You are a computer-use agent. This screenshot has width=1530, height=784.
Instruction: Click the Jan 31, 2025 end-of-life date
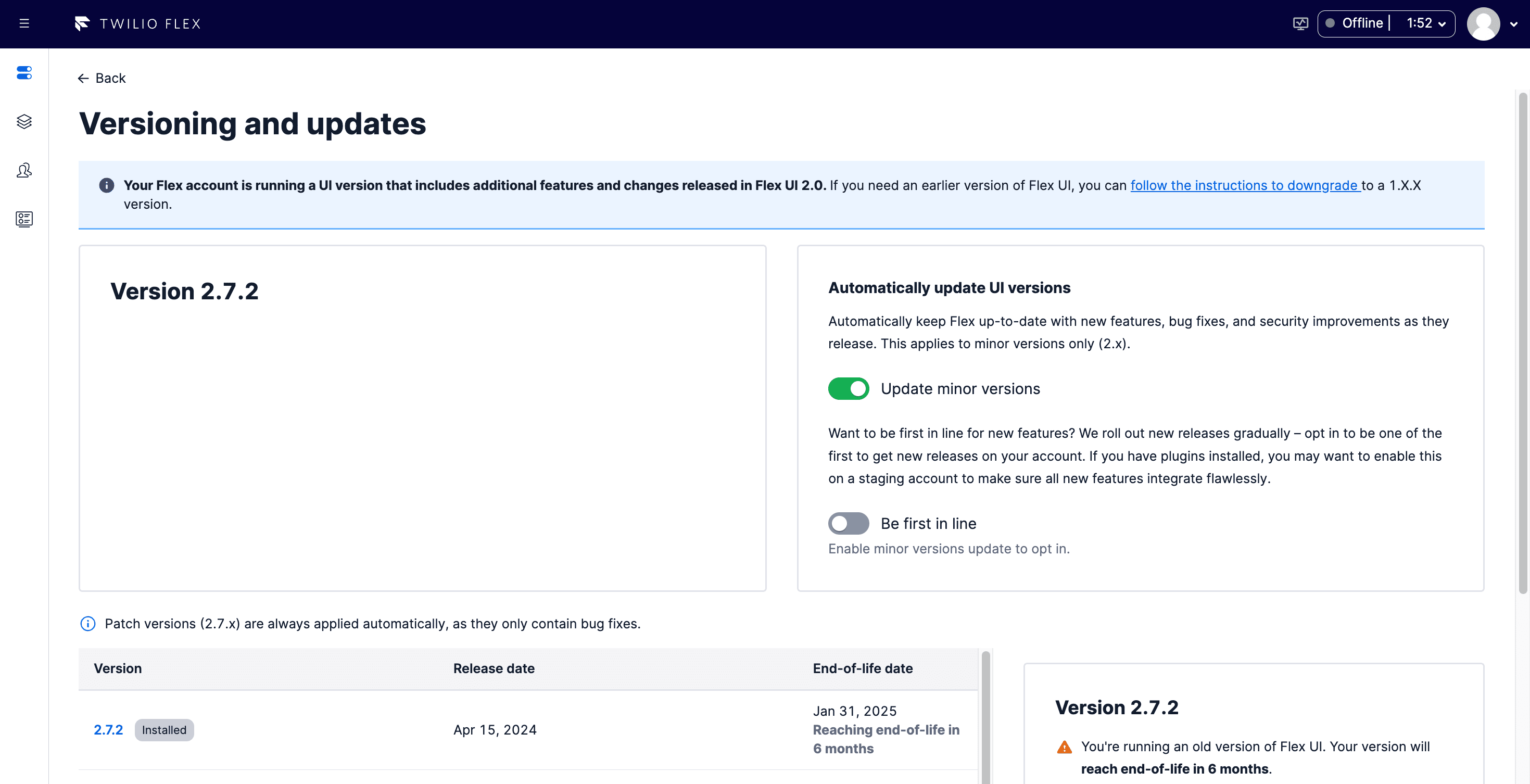coord(855,711)
